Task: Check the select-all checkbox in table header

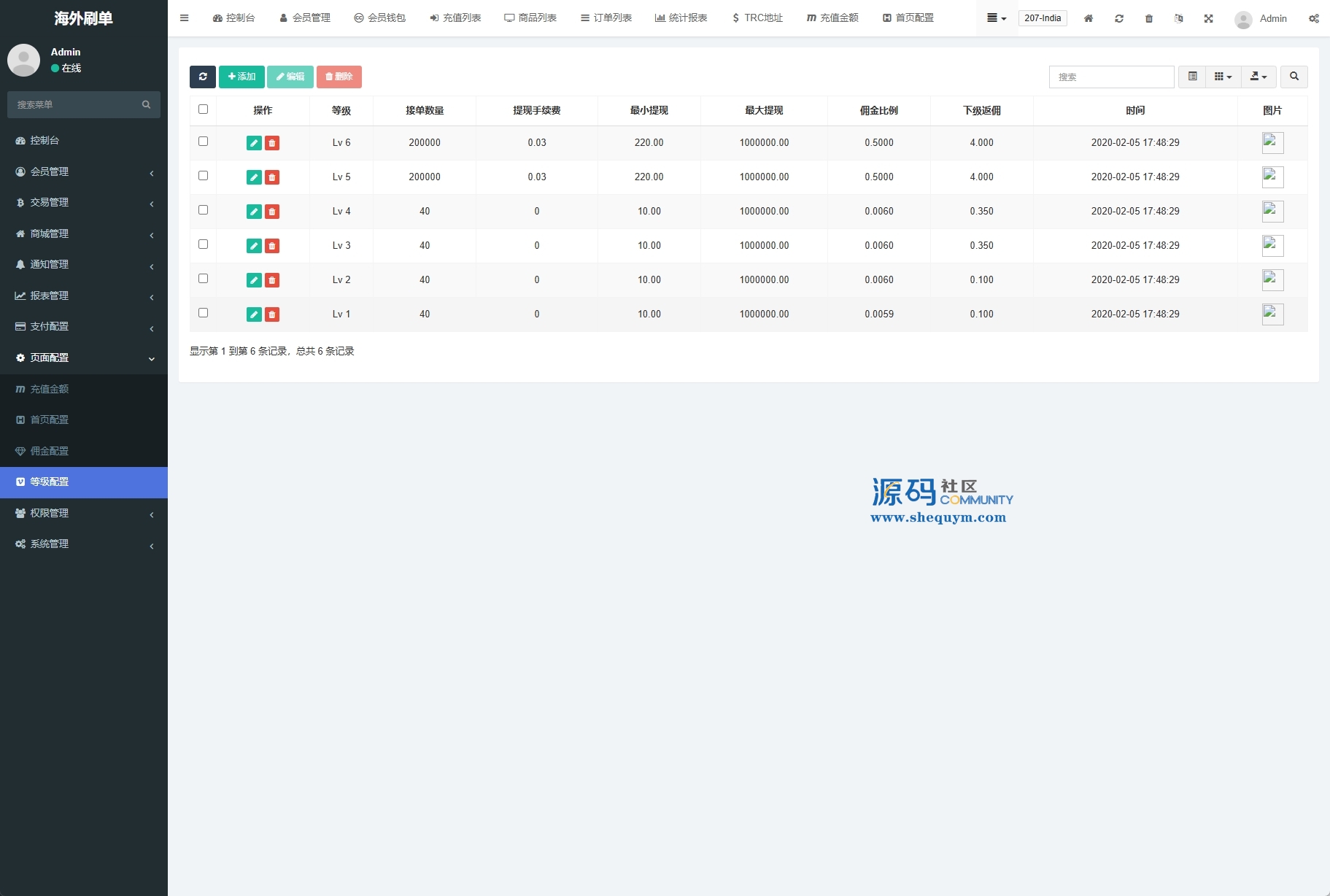Action: tap(204, 109)
